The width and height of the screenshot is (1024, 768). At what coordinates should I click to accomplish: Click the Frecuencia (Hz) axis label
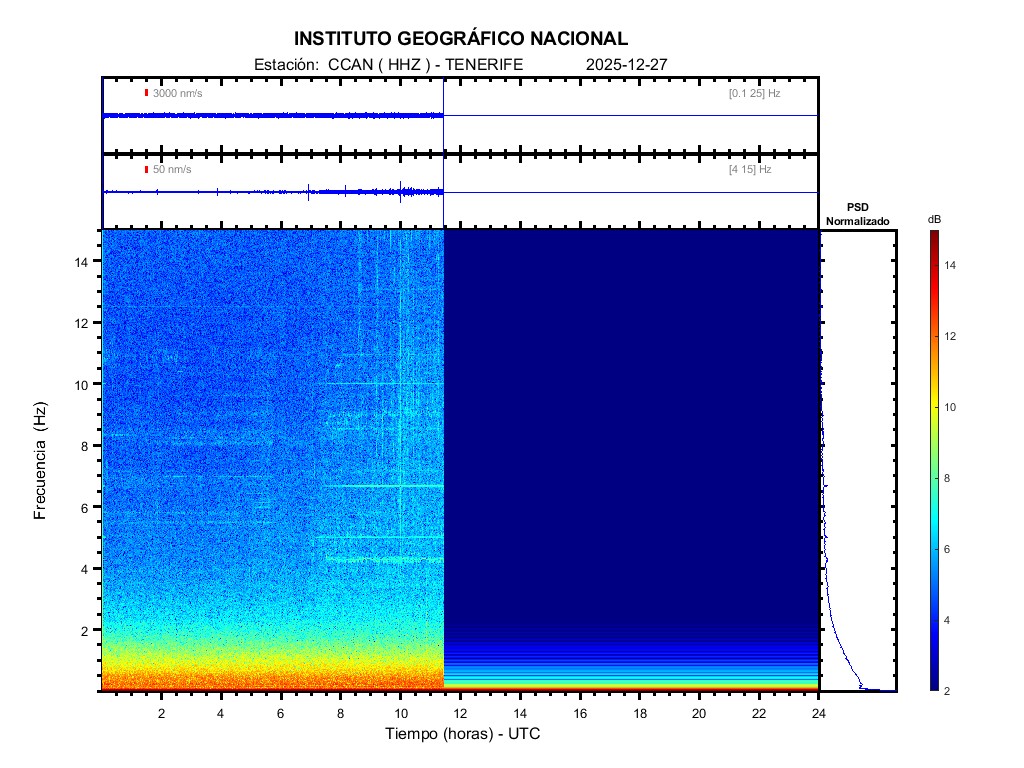tap(41, 461)
